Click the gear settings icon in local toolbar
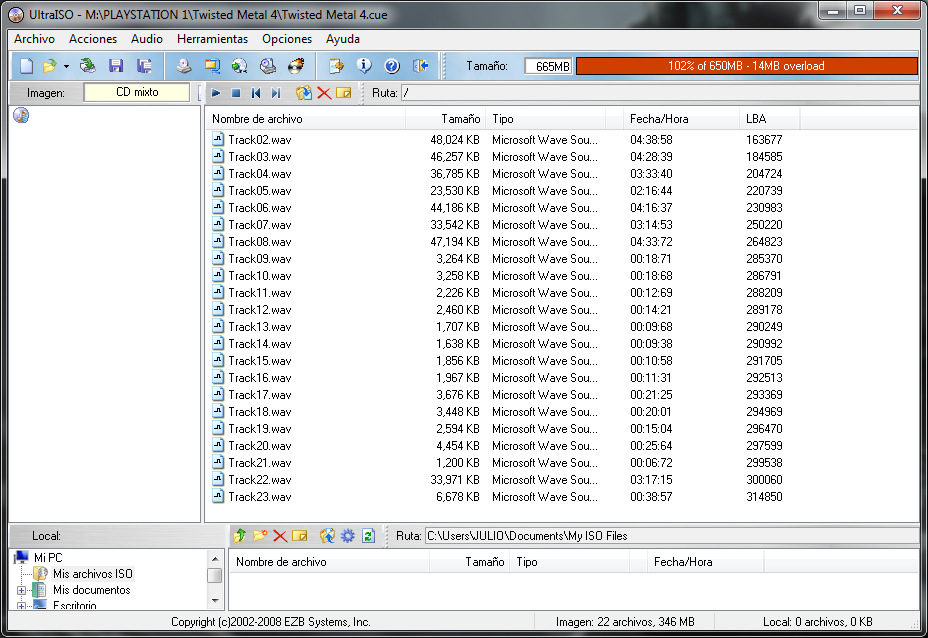 pyautogui.click(x=347, y=536)
